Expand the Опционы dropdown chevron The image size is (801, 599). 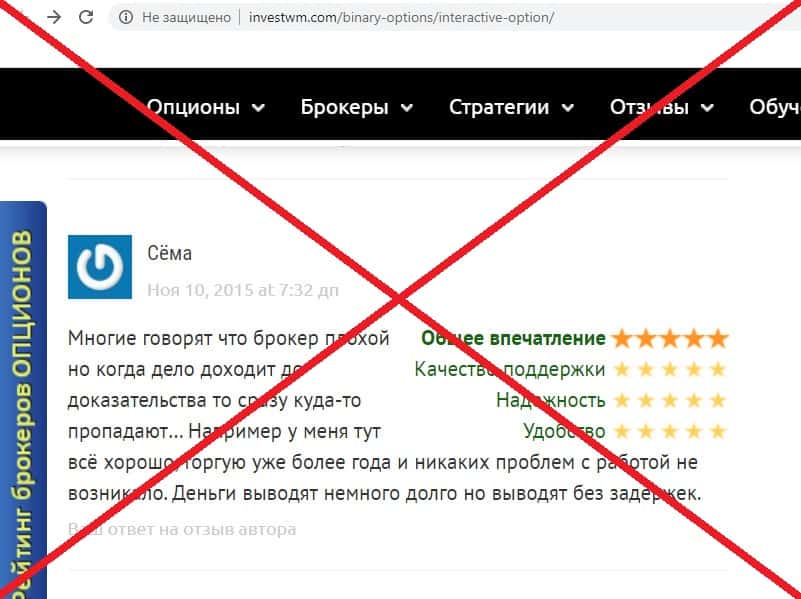click(x=258, y=108)
